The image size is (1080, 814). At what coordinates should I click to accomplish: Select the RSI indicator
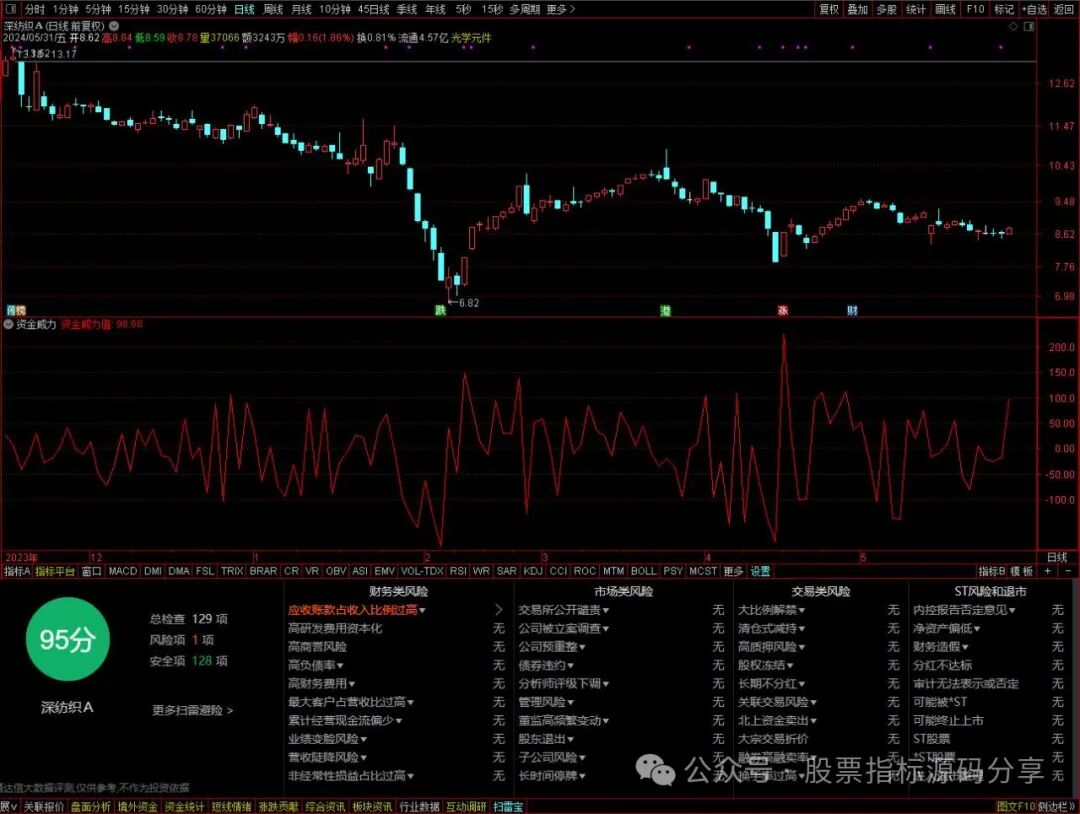click(457, 571)
